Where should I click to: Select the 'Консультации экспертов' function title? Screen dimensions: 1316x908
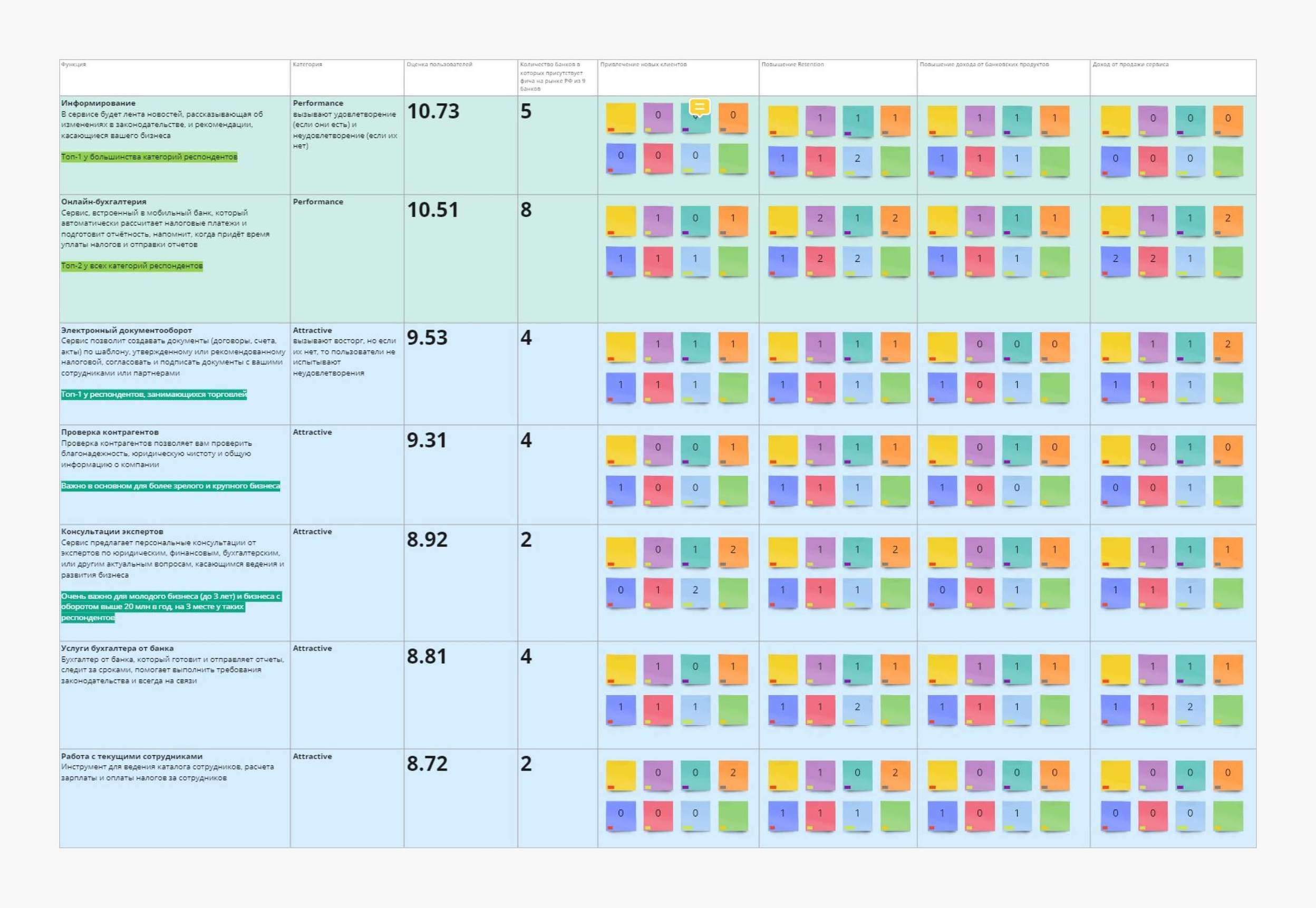point(112,532)
